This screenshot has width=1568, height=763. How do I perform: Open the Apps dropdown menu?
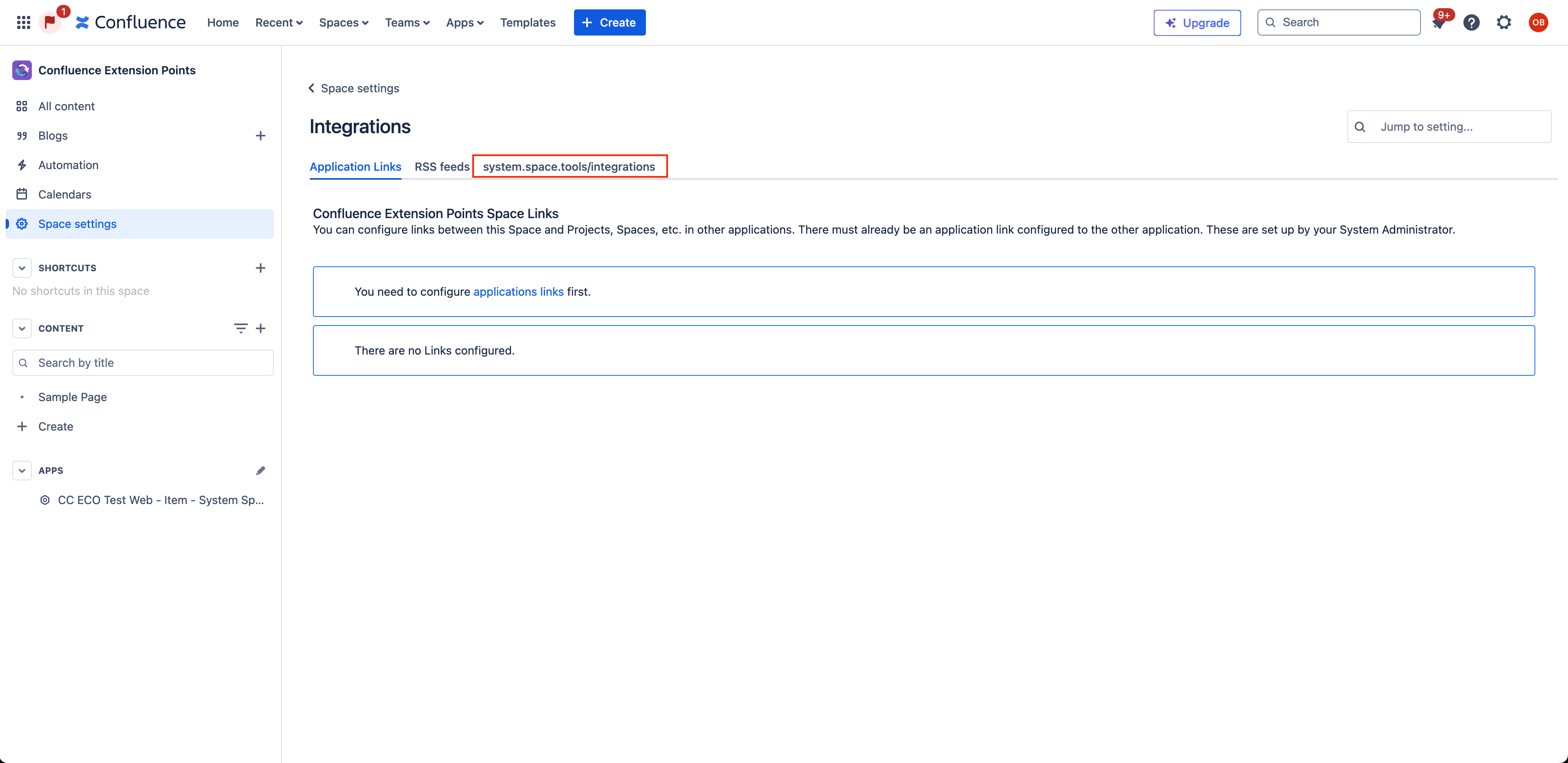(x=465, y=22)
